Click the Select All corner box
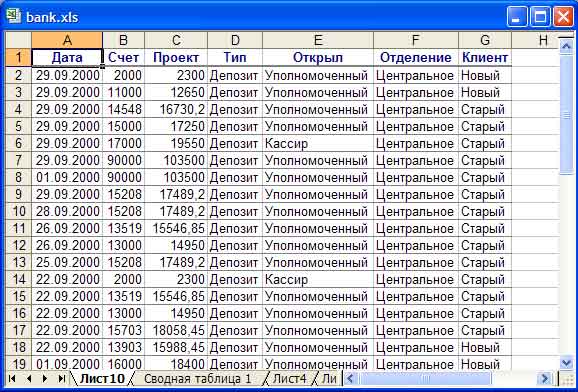Viewport: 578px width, 392px height. (x=18, y=40)
